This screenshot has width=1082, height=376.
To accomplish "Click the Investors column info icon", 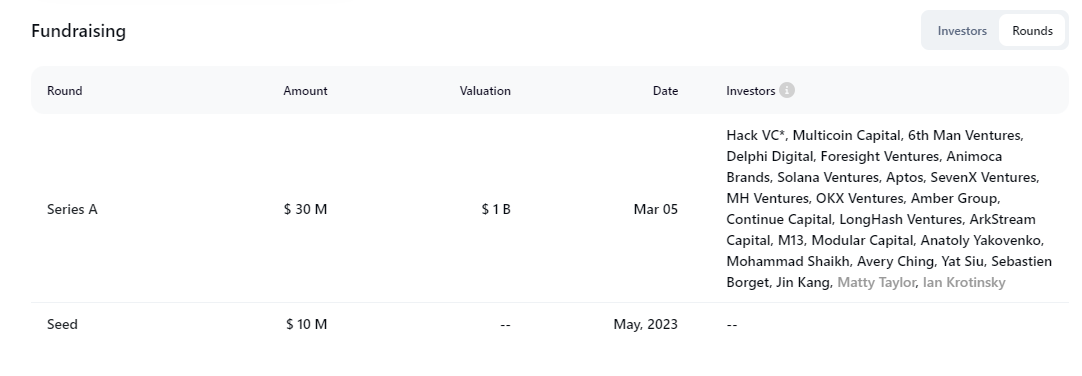I will pos(787,90).
